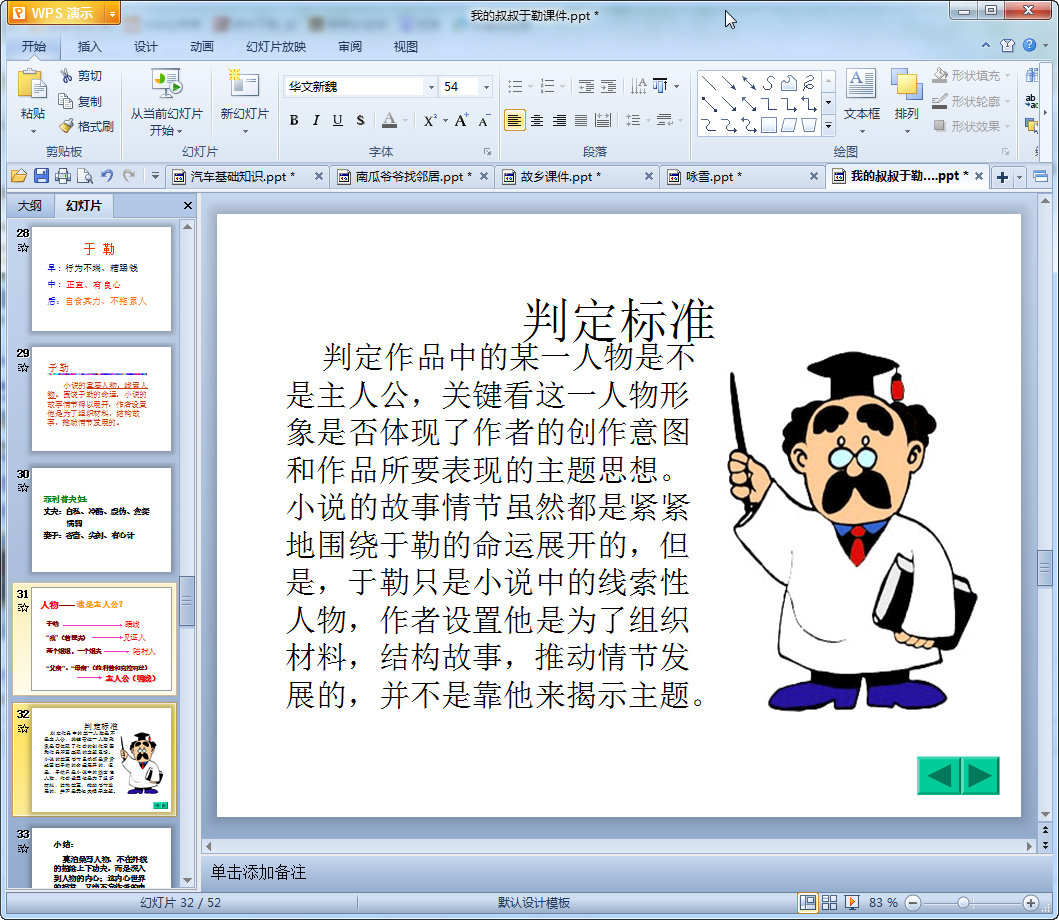Start slideshow from current slide icon
This screenshot has width=1059, height=920.
[166, 85]
